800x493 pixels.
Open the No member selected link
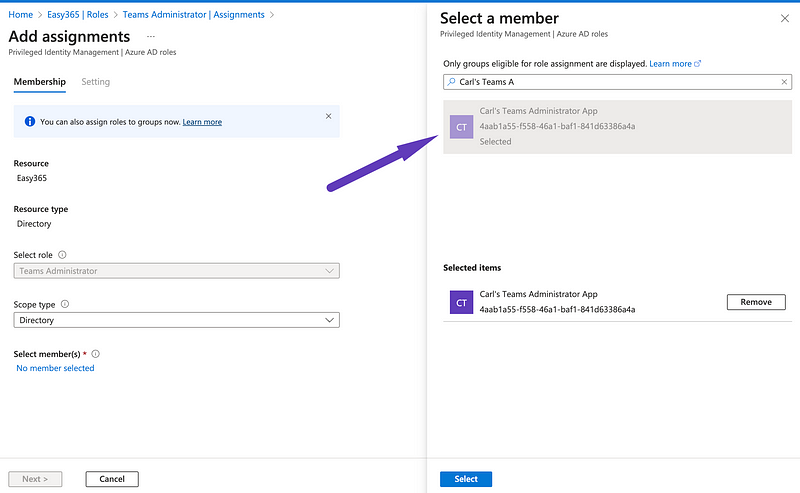pos(56,368)
